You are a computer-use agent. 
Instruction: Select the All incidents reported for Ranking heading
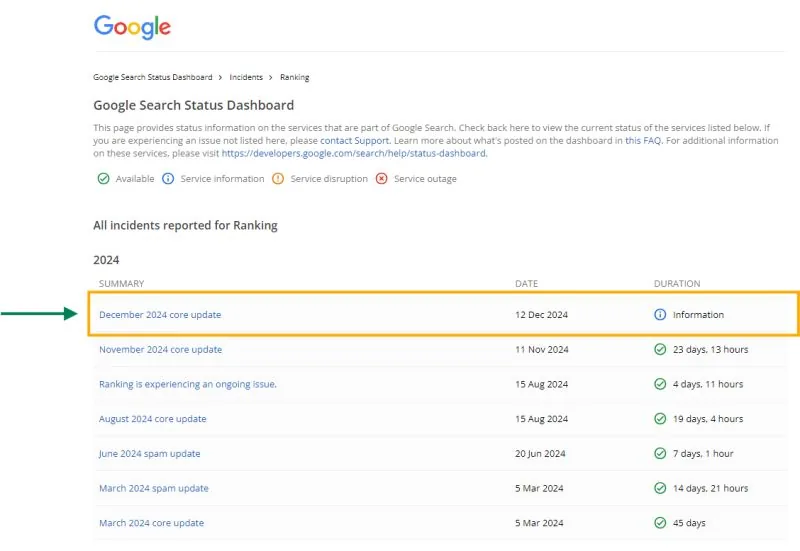(185, 226)
